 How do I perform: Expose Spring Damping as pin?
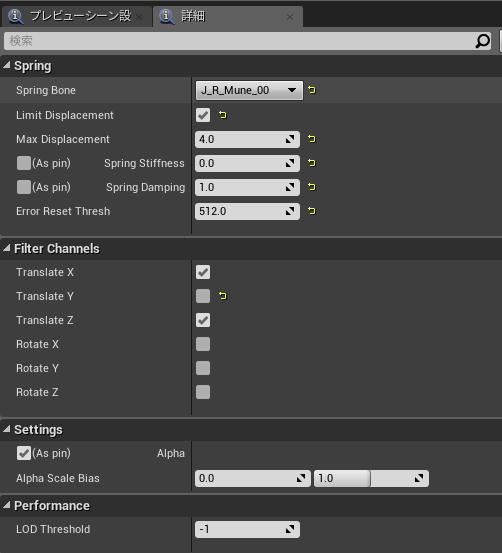[x=24, y=187]
